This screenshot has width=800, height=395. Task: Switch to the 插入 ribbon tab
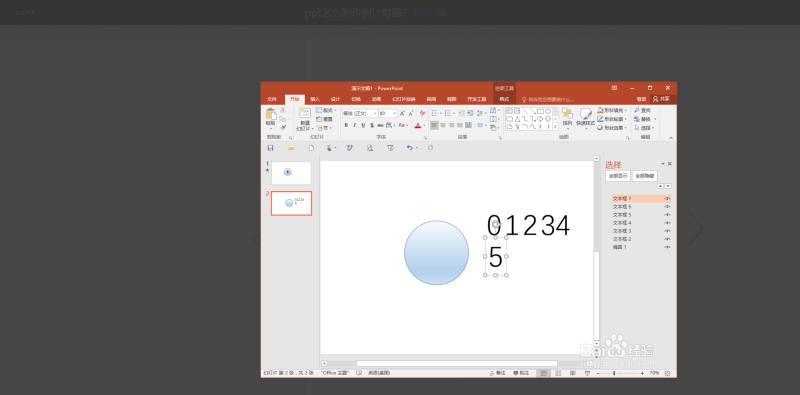click(315, 99)
